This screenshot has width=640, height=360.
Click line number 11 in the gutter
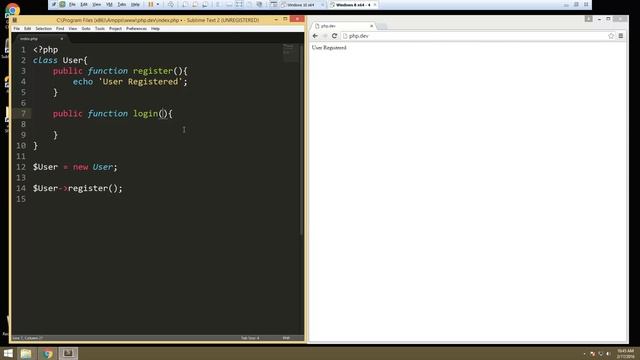pos(21,156)
